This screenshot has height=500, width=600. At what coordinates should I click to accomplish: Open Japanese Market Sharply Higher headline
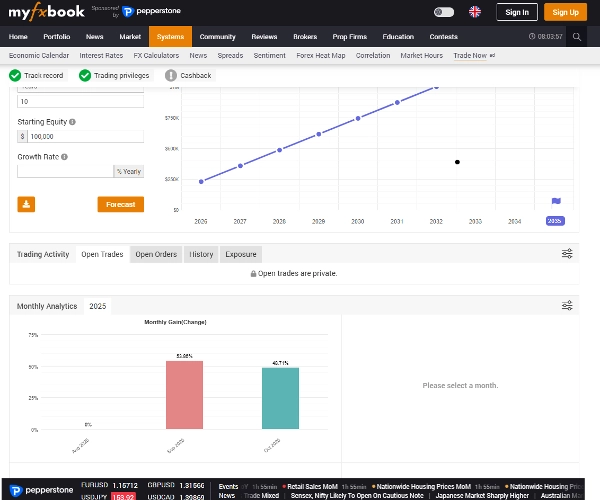point(482,496)
